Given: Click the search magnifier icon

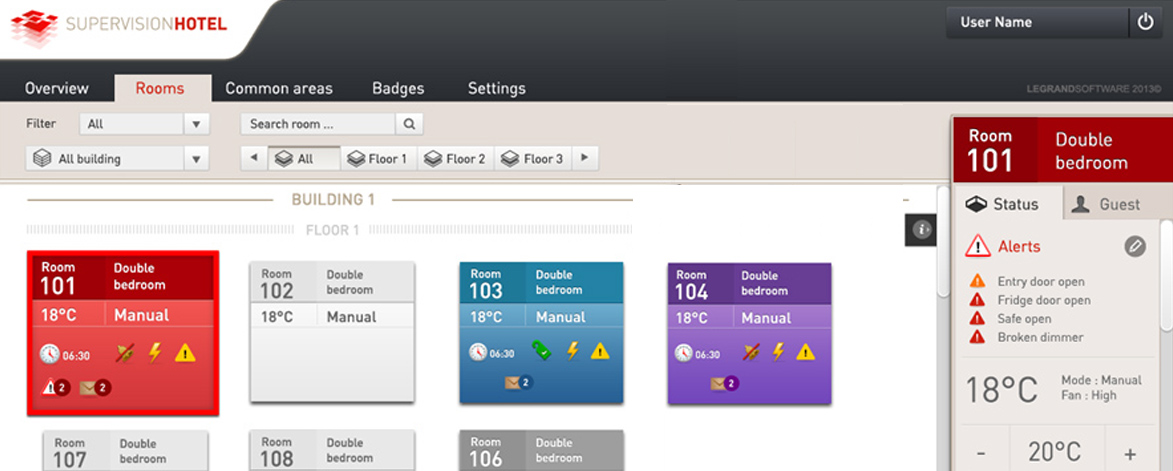Looking at the screenshot, I should point(409,124).
